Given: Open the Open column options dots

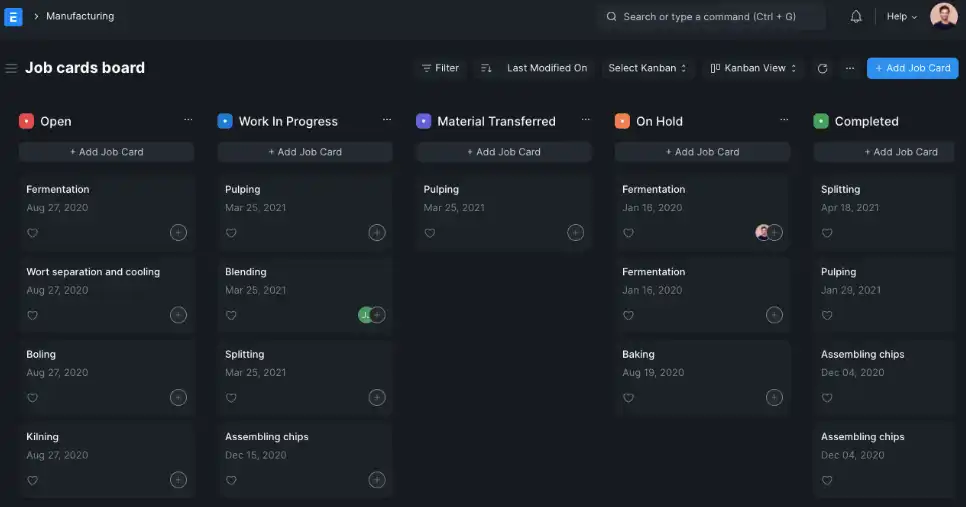Looking at the screenshot, I should click(188, 120).
